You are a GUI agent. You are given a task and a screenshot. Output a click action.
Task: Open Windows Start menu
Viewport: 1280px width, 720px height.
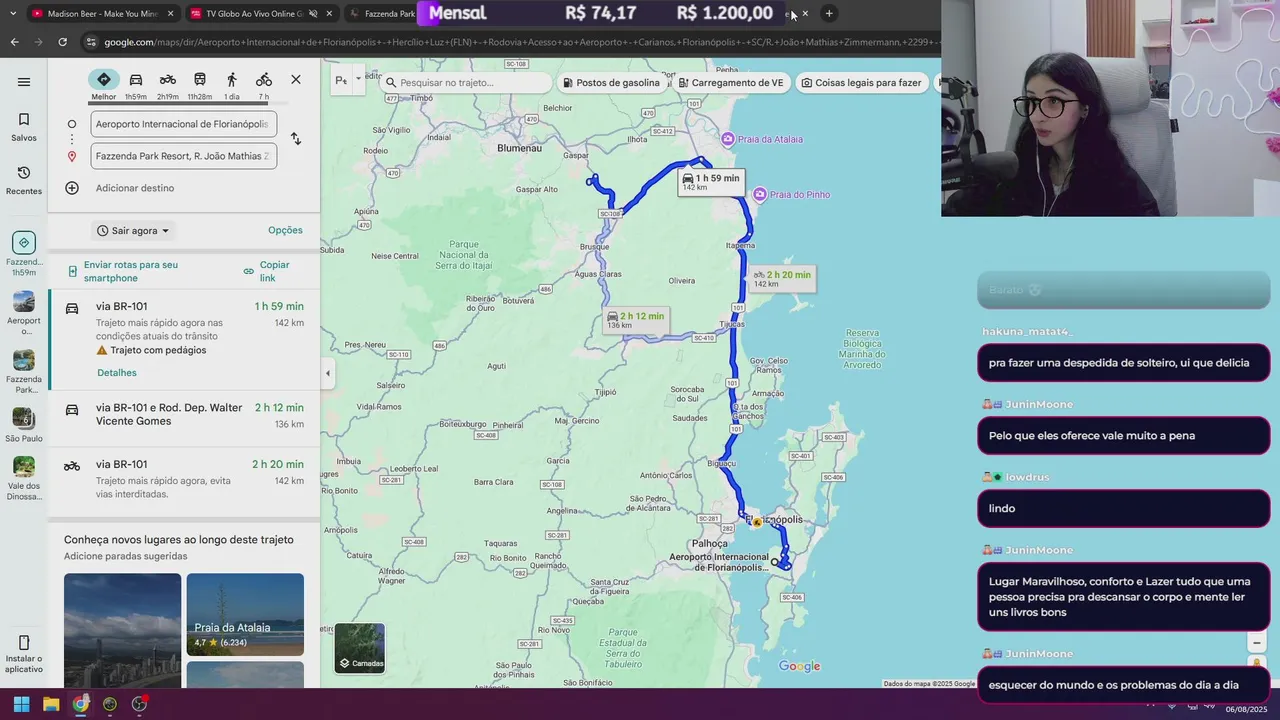[x=21, y=704]
